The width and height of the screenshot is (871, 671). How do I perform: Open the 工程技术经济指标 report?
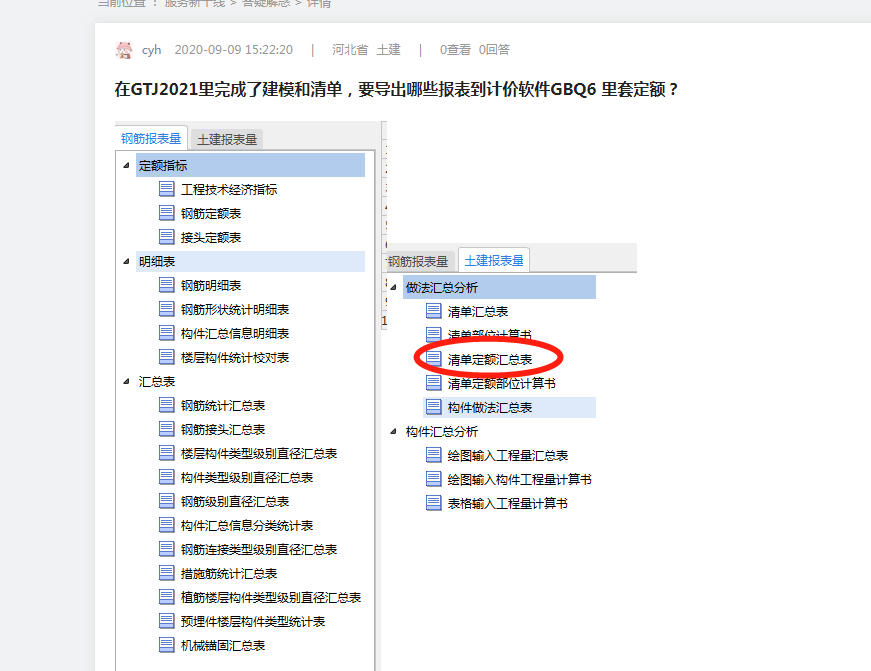(x=229, y=189)
